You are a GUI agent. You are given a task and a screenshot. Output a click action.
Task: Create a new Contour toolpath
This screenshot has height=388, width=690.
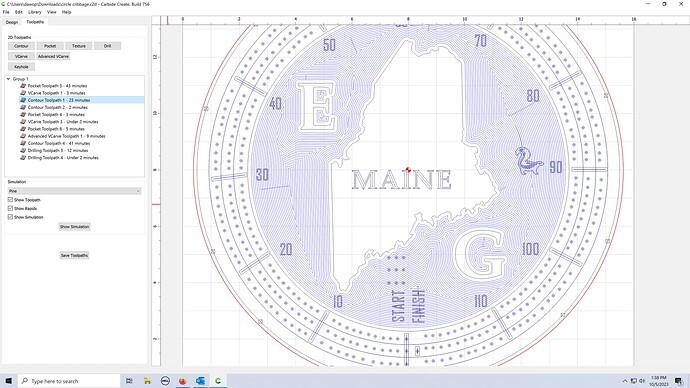tap(21, 46)
